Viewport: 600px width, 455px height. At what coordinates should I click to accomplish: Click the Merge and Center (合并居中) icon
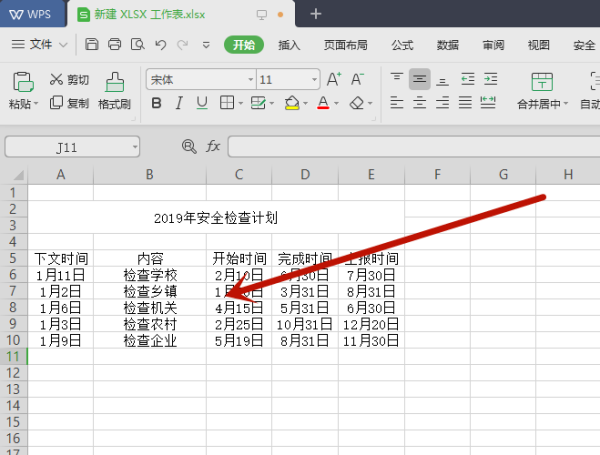542,89
